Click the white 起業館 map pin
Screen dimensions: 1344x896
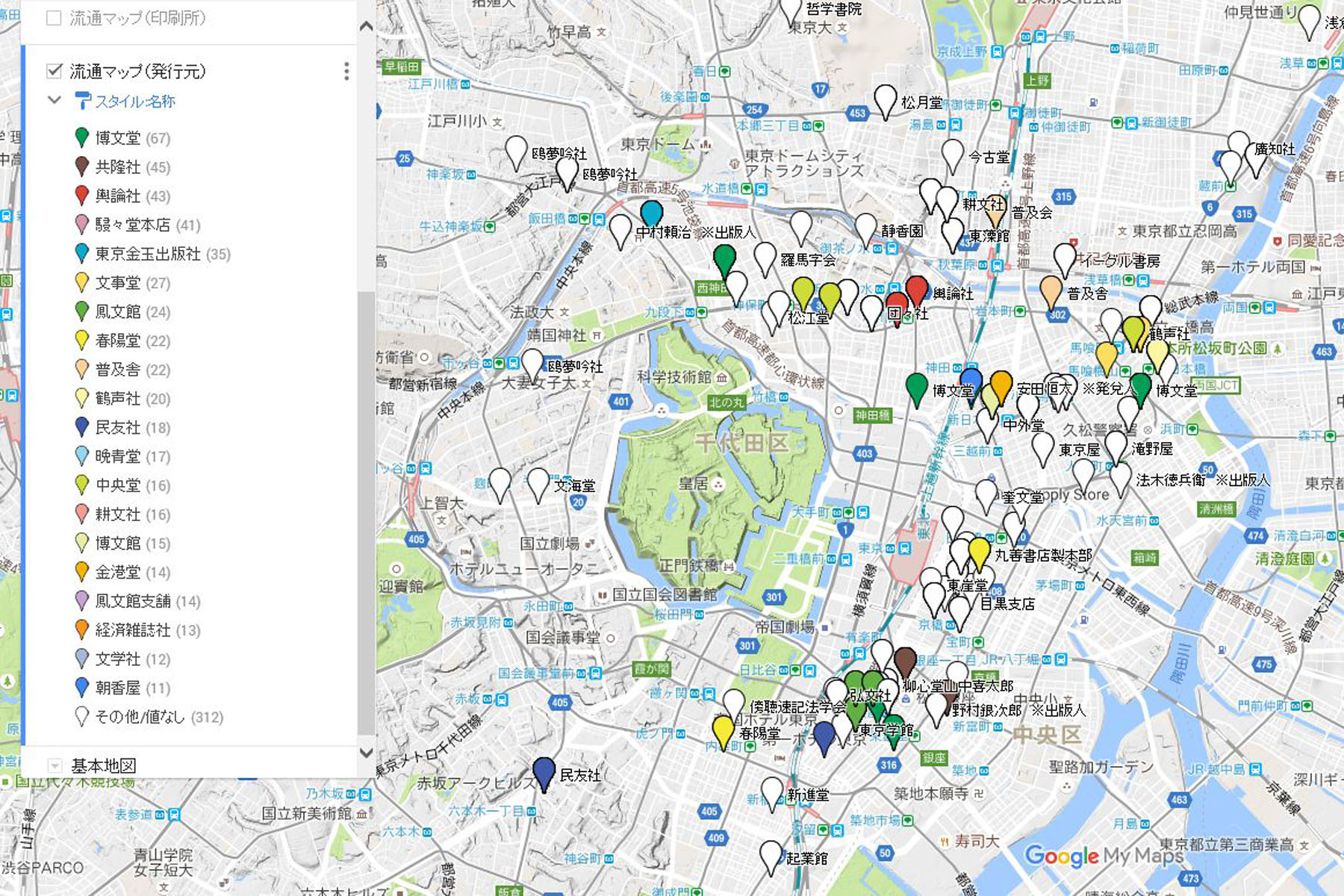pos(771,856)
